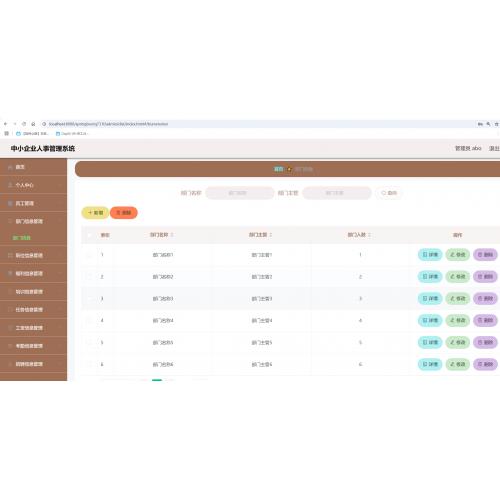Viewport: 500px width, 500px height.
Task: Open details for row 1 (cyan button)
Action: coord(430,255)
